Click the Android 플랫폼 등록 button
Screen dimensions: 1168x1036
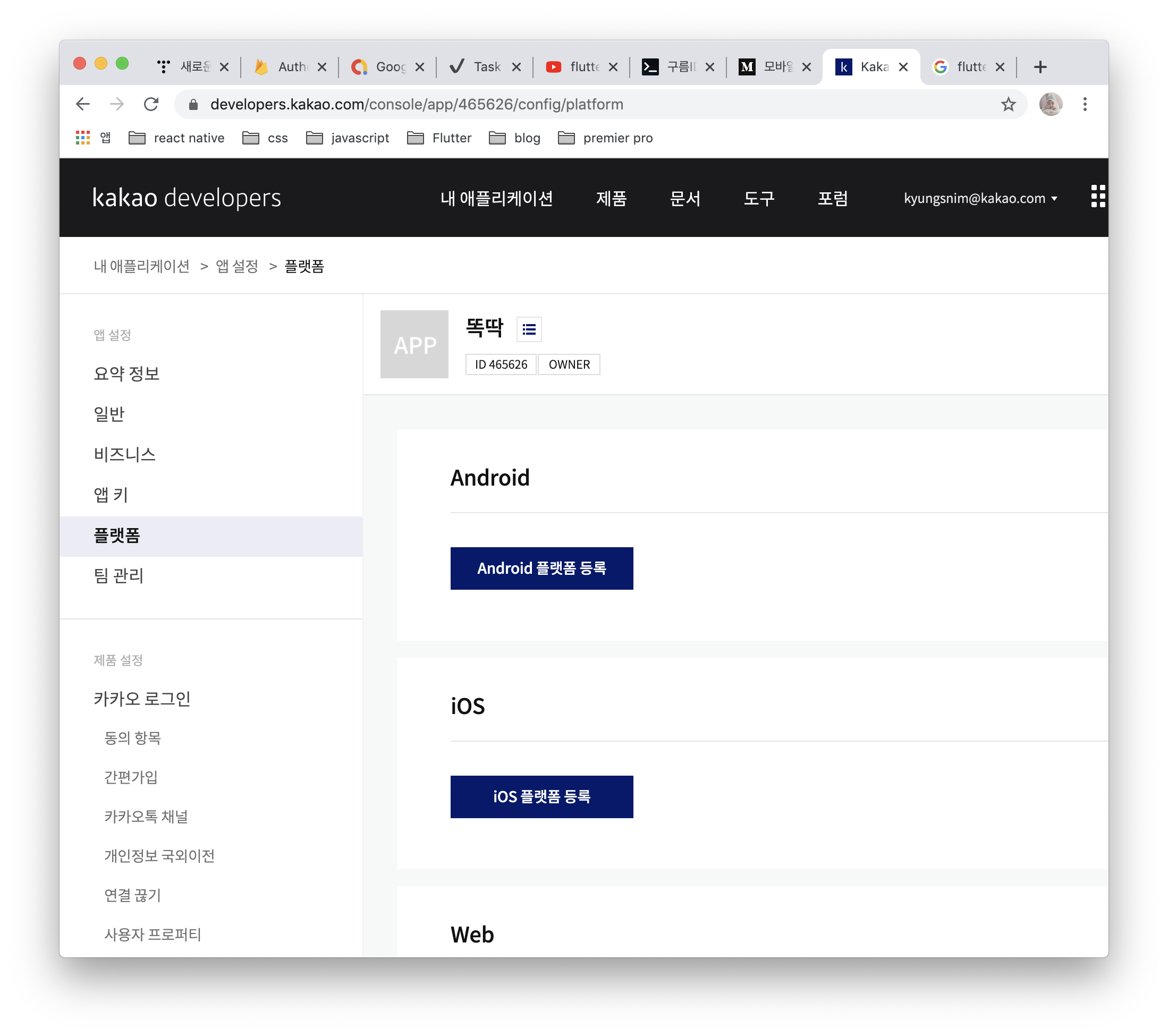(541, 568)
